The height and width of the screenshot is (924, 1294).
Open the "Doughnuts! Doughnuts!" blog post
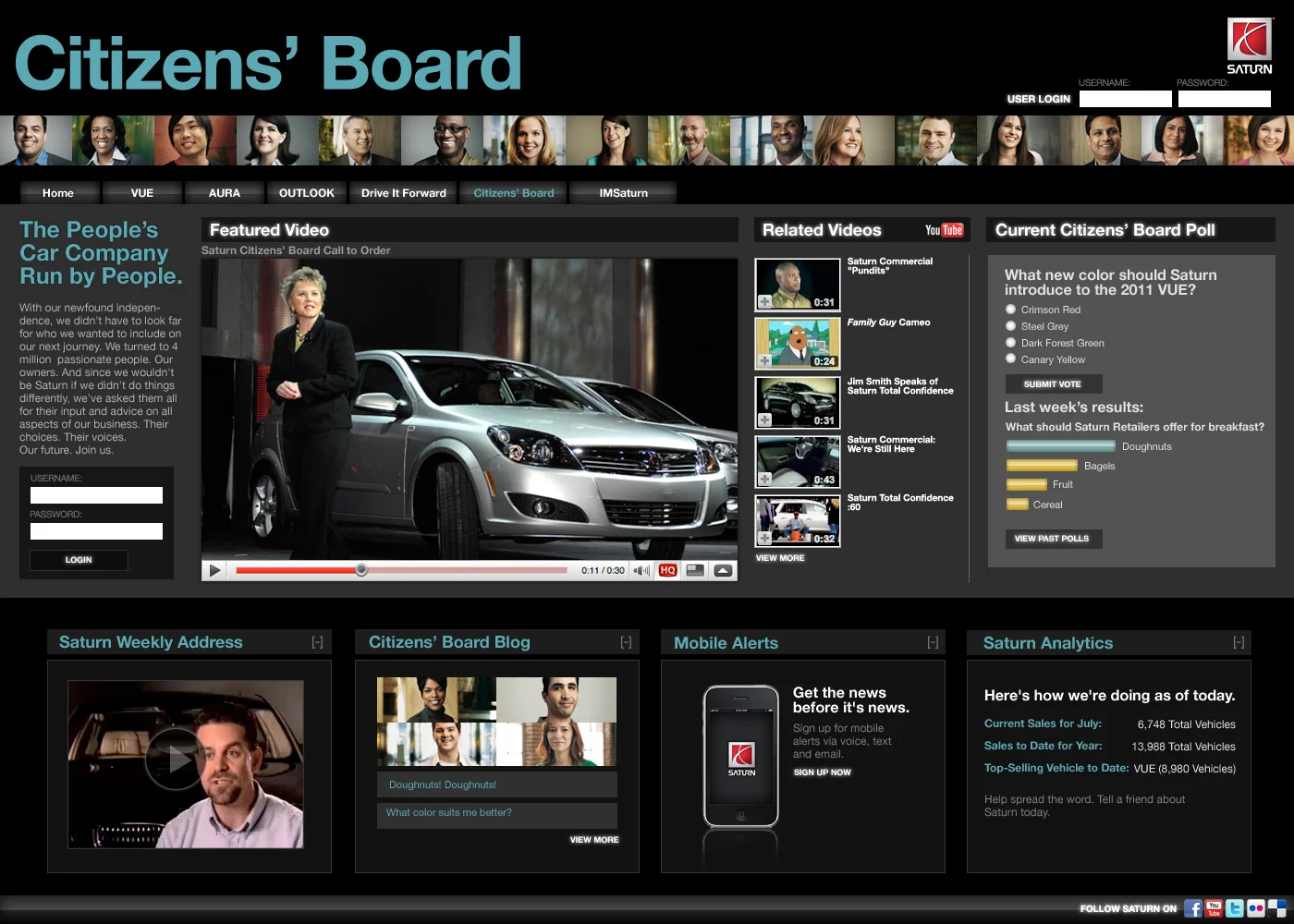click(497, 784)
